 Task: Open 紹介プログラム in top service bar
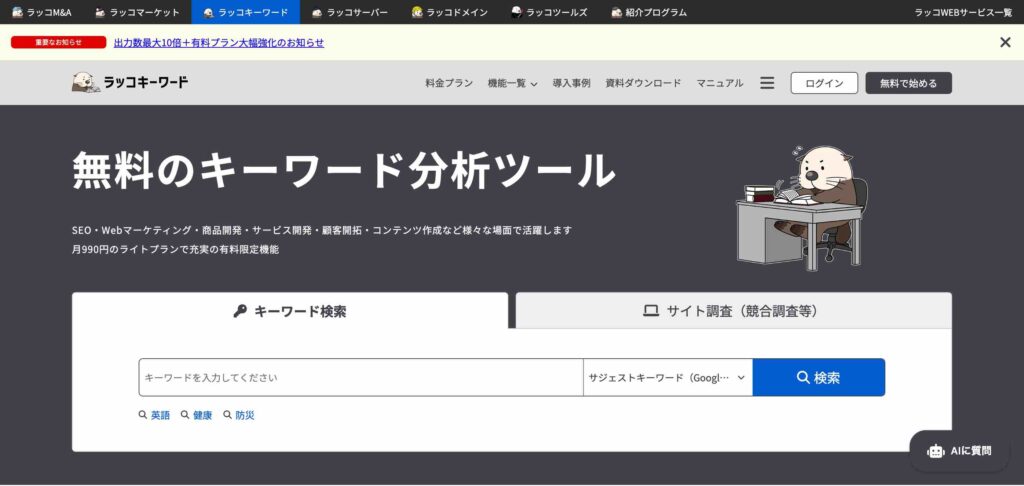click(x=649, y=12)
